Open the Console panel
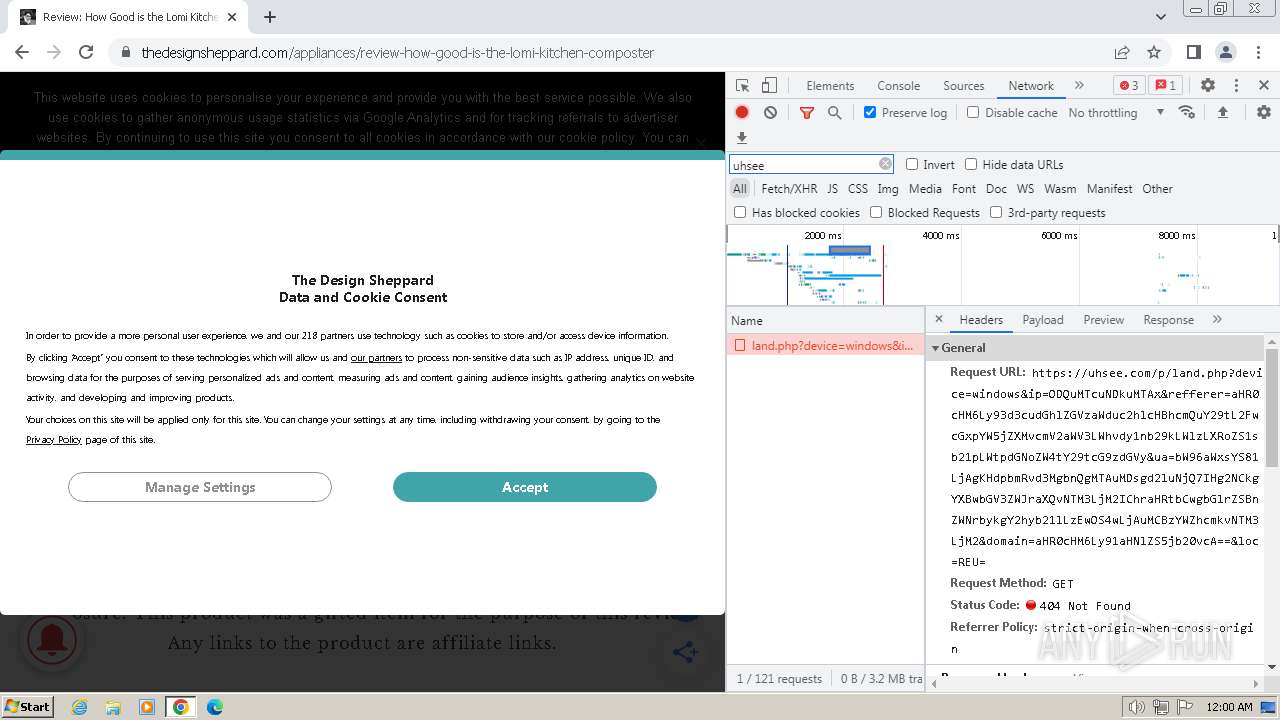The image size is (1280, 720). click(x=898, y=86)
